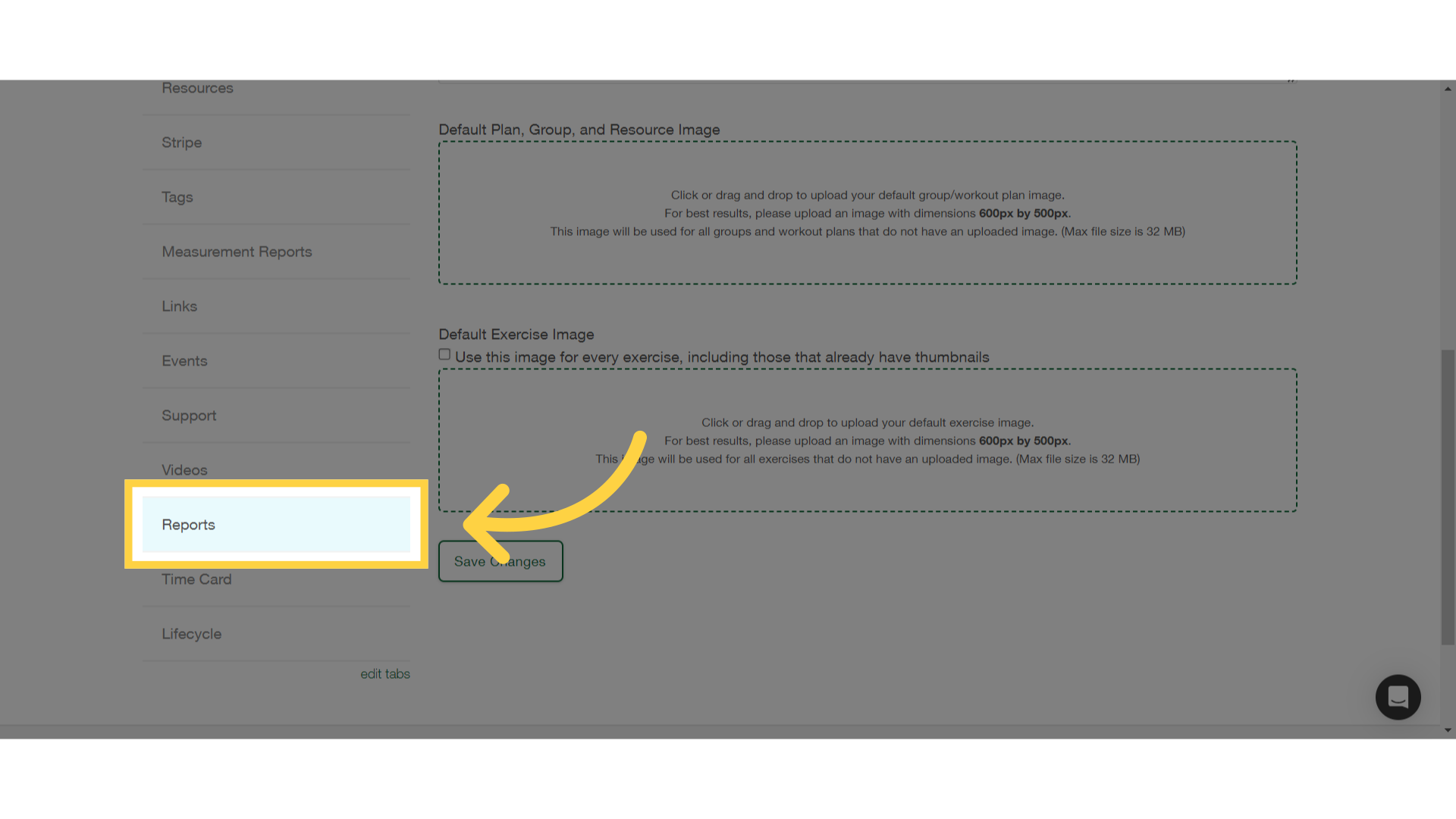This screenshot has height=819, width=1456.
Task: Click the Videos sidebar navigation icon
Action: [x=184, y=470]
